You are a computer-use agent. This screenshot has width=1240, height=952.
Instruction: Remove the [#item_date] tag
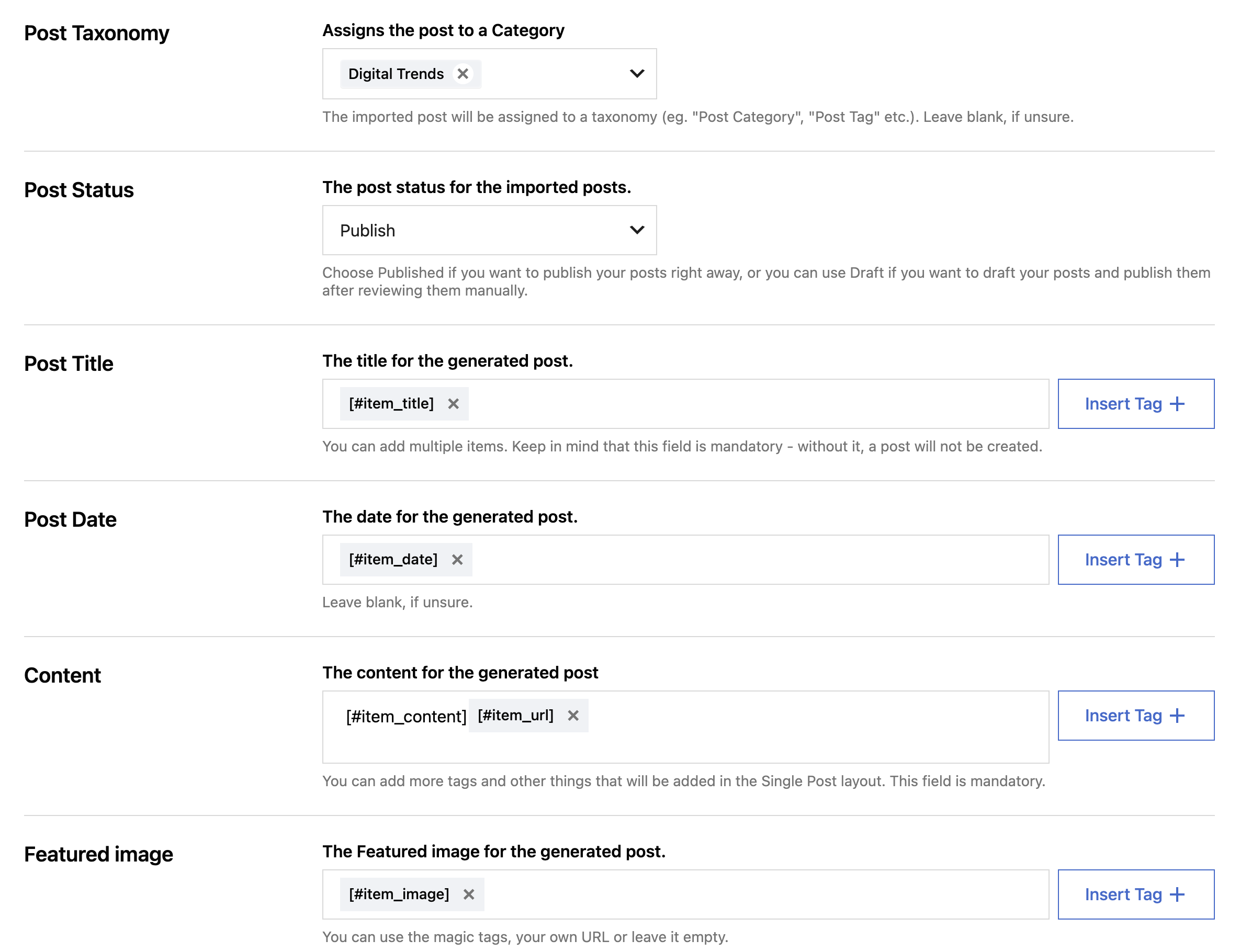point(457,559)
